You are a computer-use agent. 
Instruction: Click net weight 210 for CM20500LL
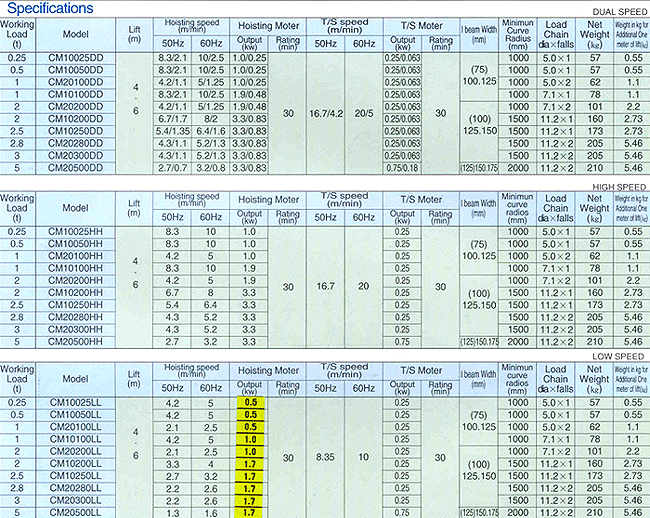point(595,513)
